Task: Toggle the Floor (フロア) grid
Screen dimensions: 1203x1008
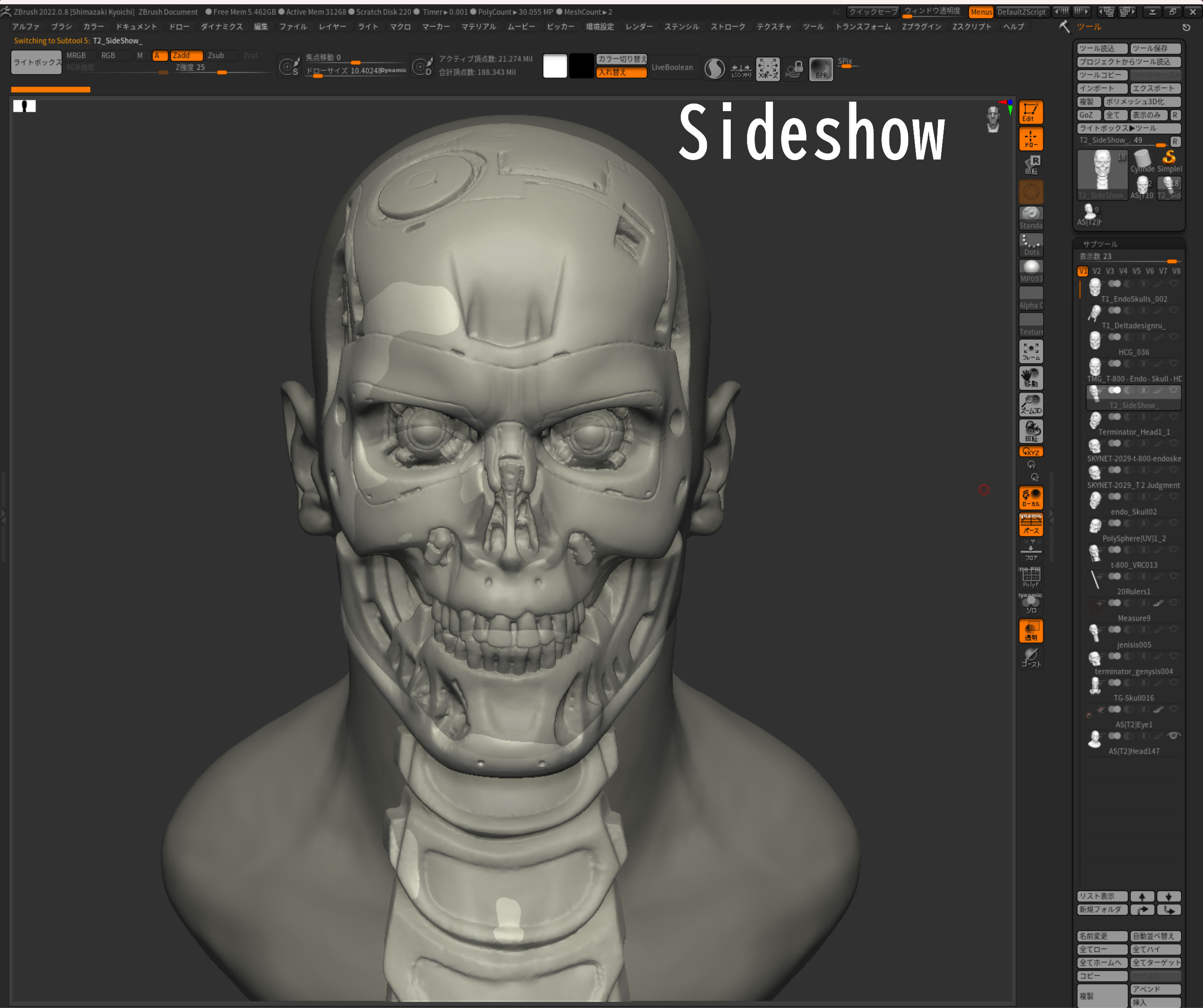Action: 1030,551
